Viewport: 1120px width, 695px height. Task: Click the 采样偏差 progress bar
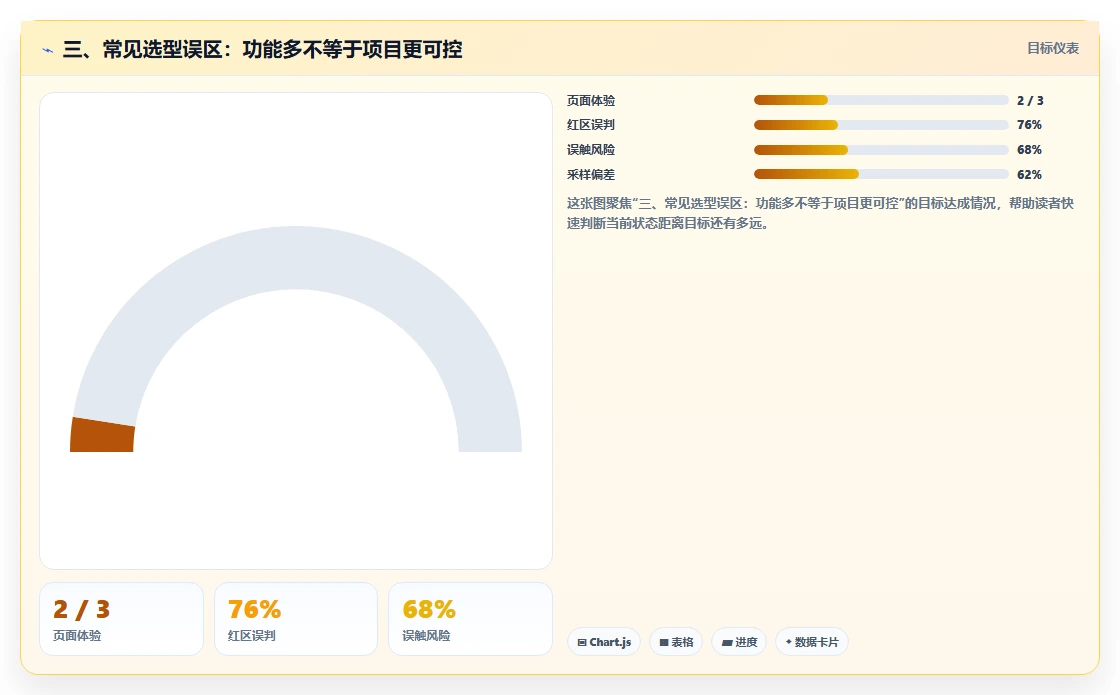click(x=881, y=174)
